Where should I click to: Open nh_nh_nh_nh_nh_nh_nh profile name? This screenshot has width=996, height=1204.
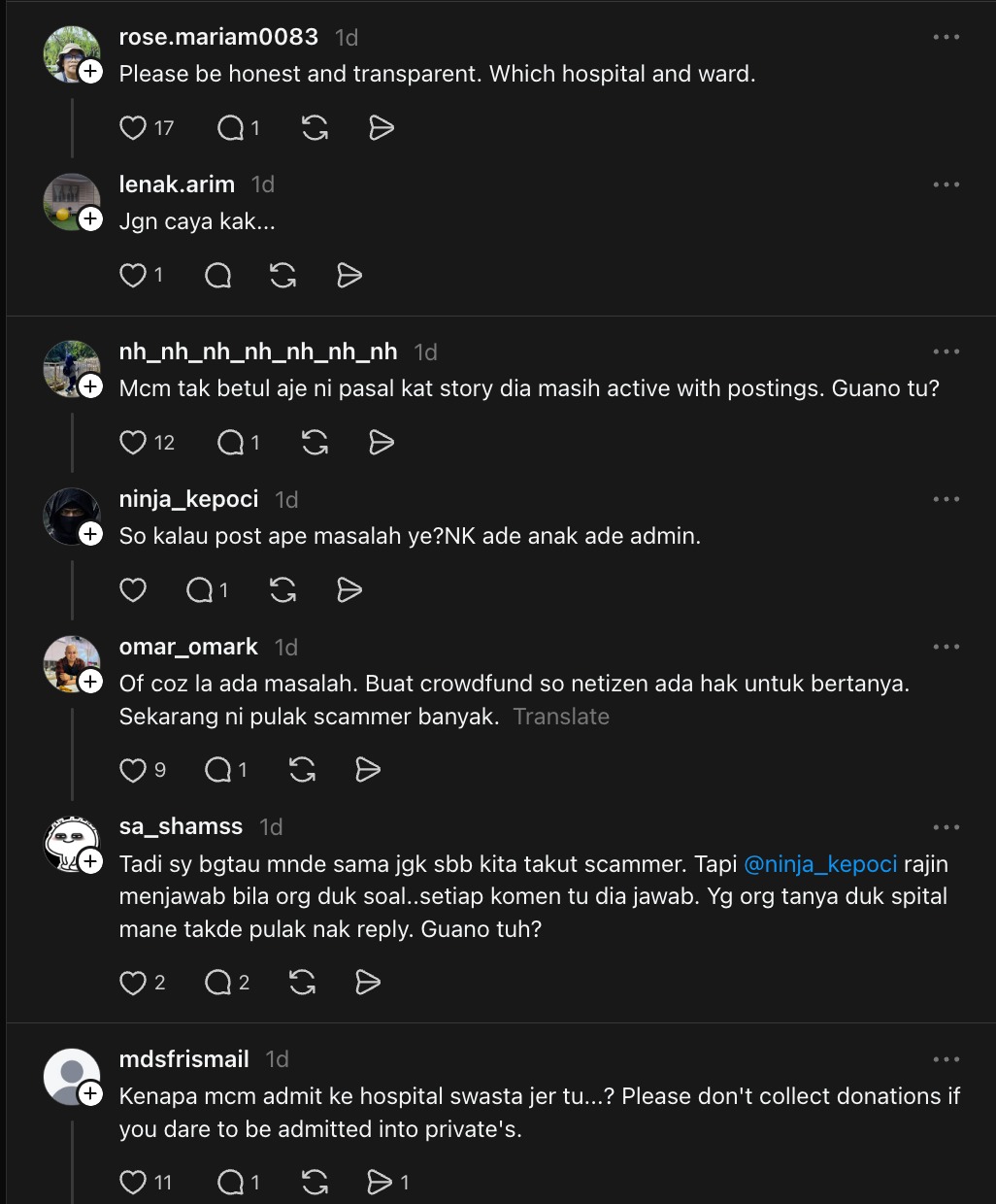(258, 351)
